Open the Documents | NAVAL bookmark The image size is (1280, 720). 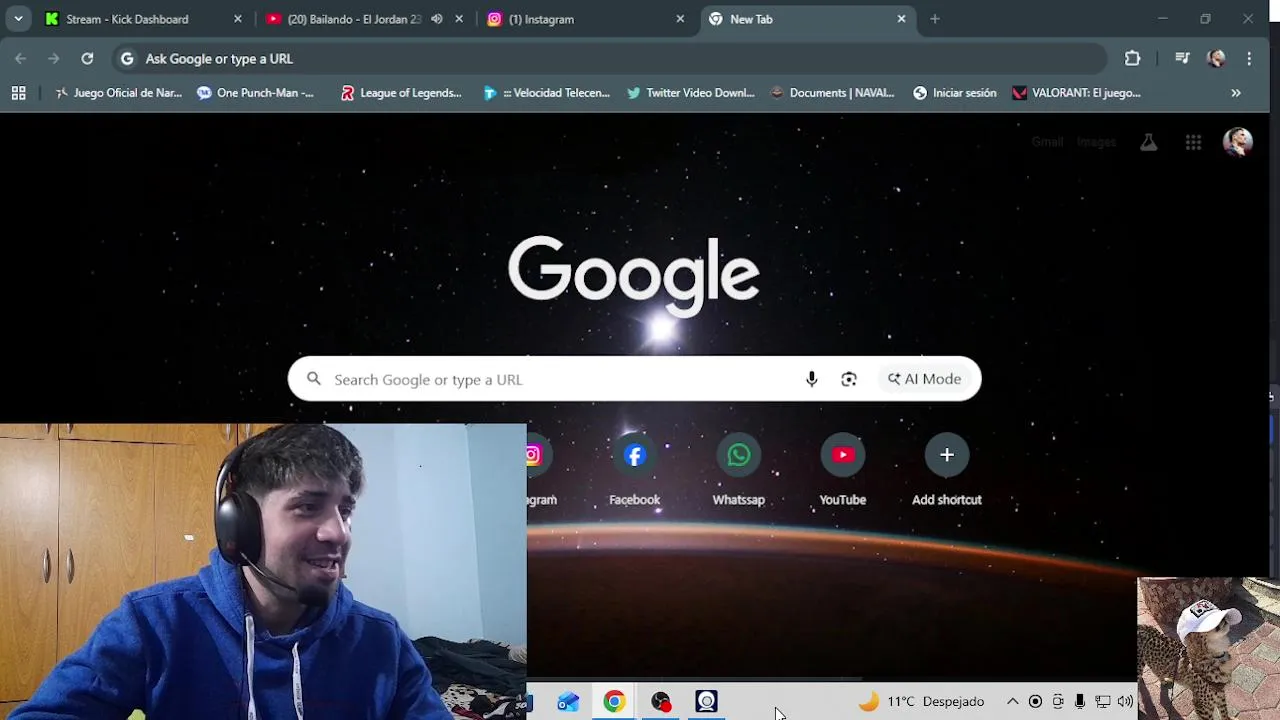[832, 93]
